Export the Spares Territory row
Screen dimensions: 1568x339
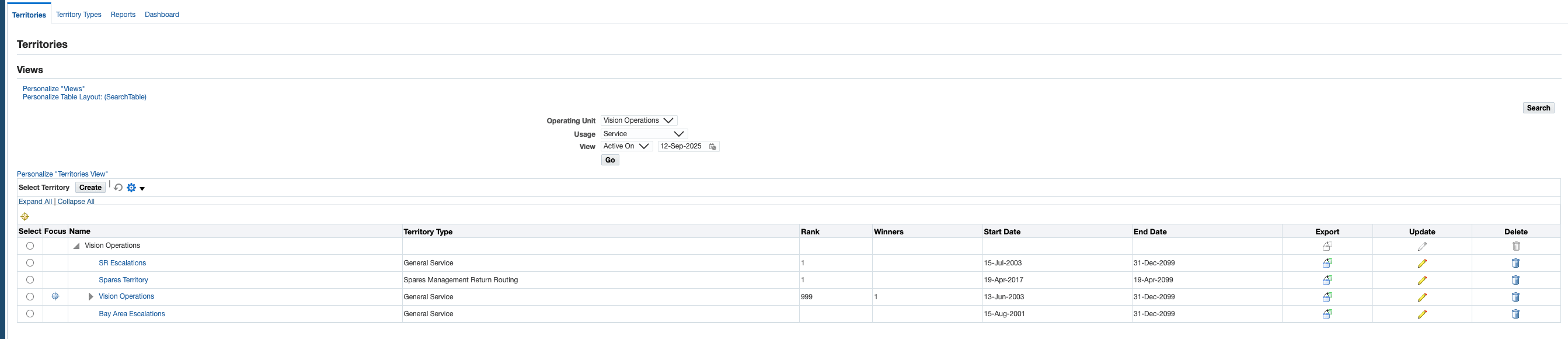[1327, 281]
